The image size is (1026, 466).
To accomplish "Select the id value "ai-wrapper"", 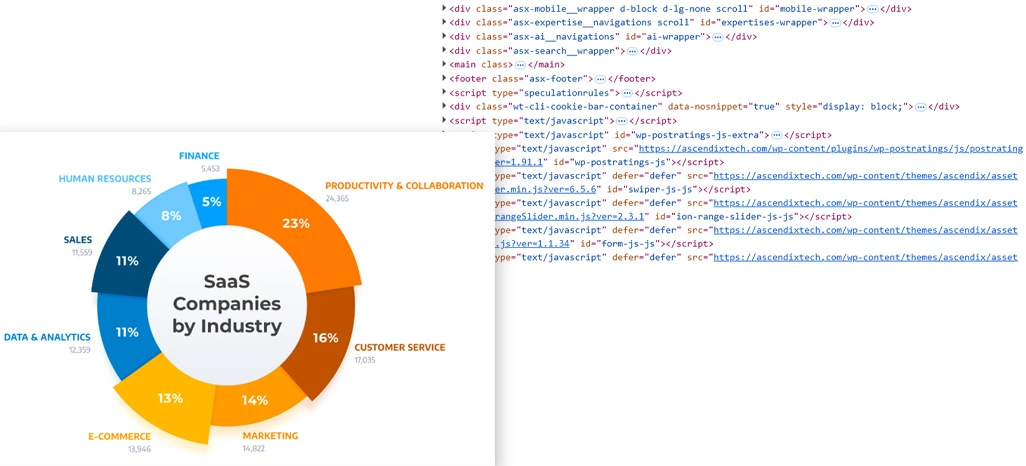I will 675,37.
